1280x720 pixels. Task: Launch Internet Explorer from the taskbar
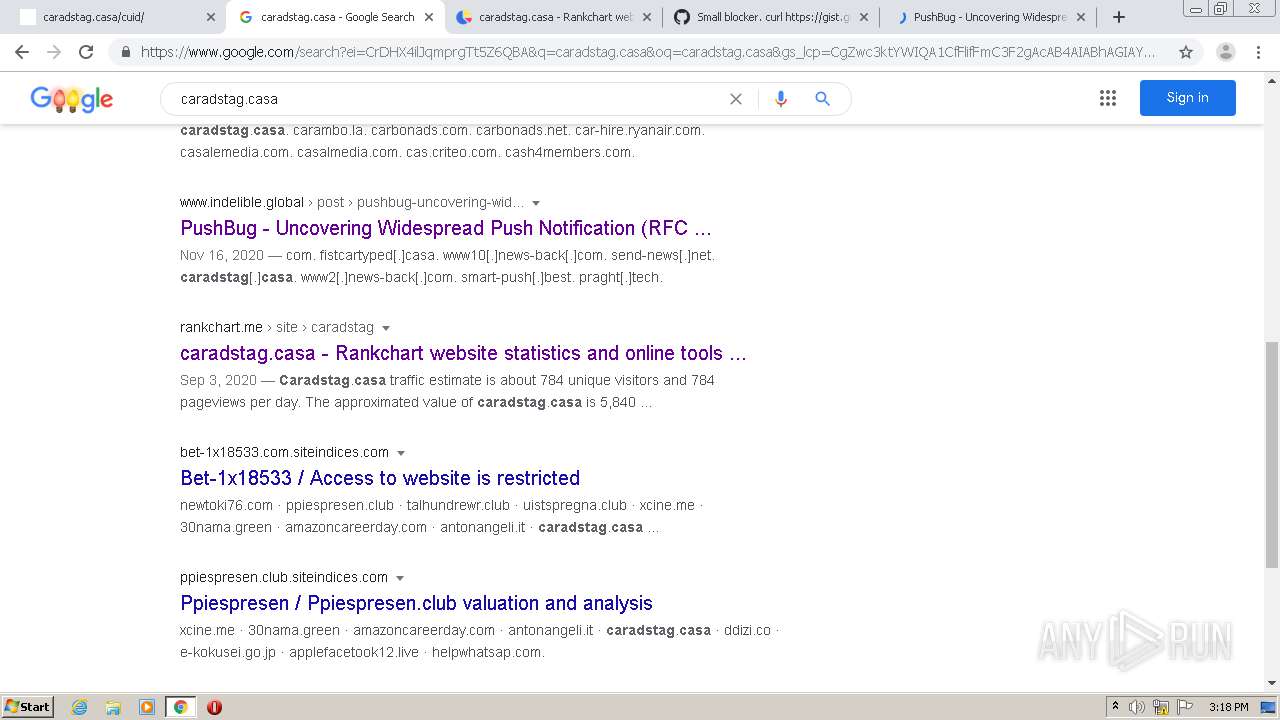tap(80, 707)
